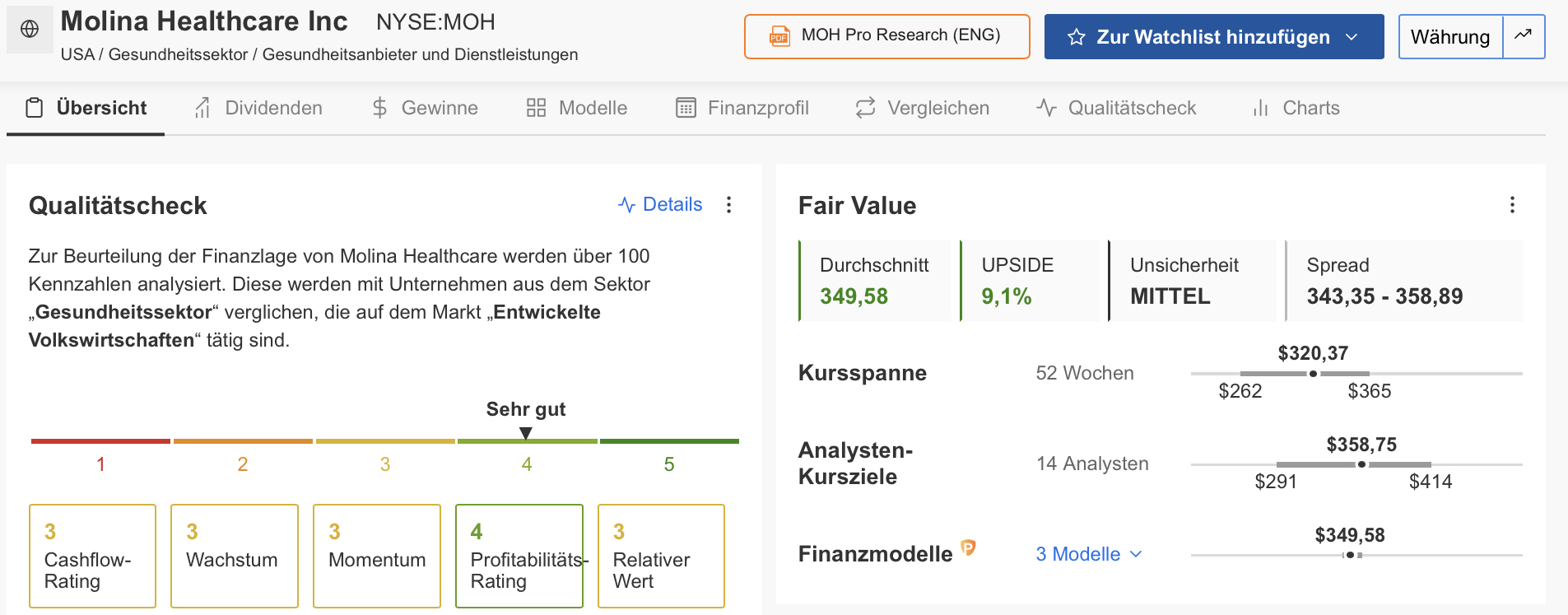Viewport: 1568px width, 615px height.
Task: Click the USA breadcrumb
Action: [77, 54]
